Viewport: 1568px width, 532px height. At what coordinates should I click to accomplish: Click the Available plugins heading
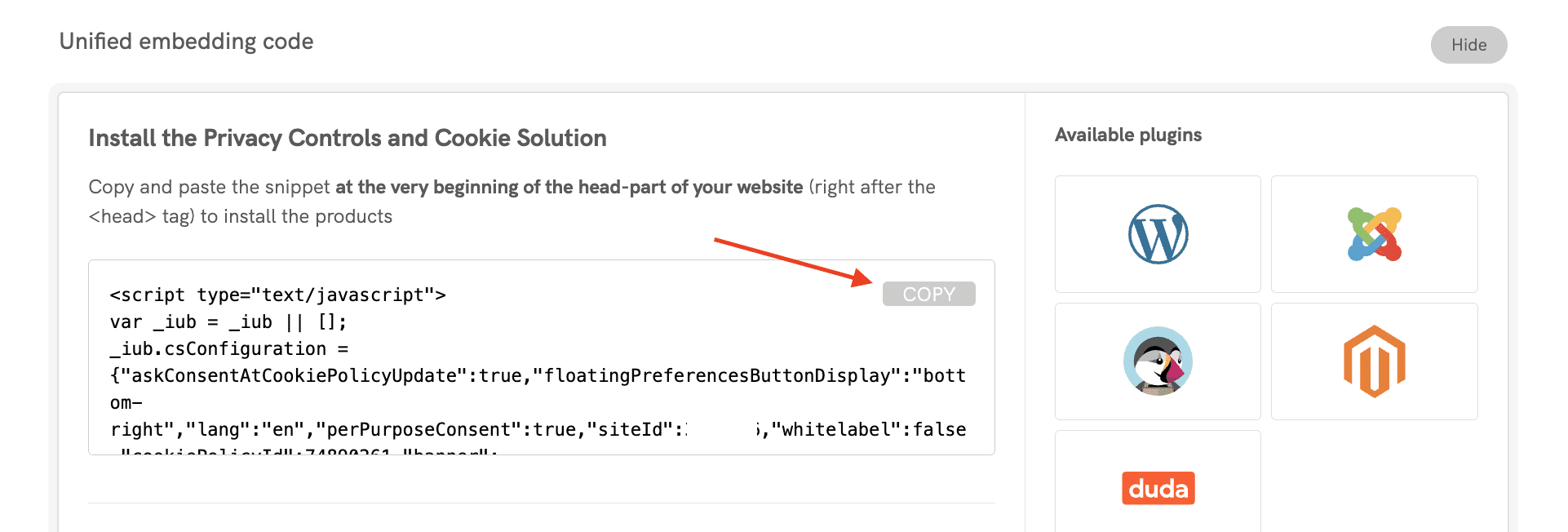point(1127,135)
